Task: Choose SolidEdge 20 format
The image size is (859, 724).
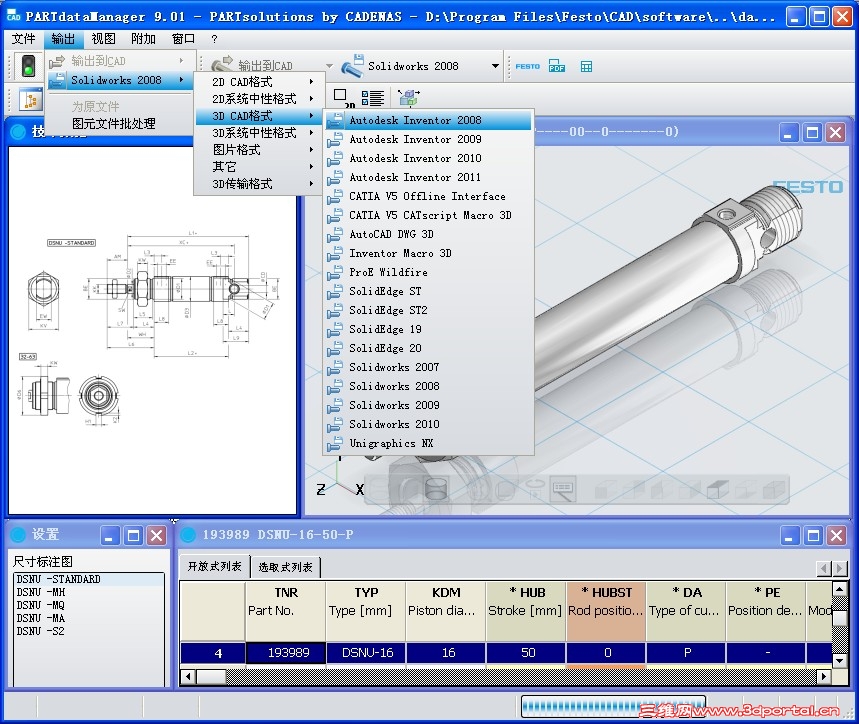Action: point(428,348)
